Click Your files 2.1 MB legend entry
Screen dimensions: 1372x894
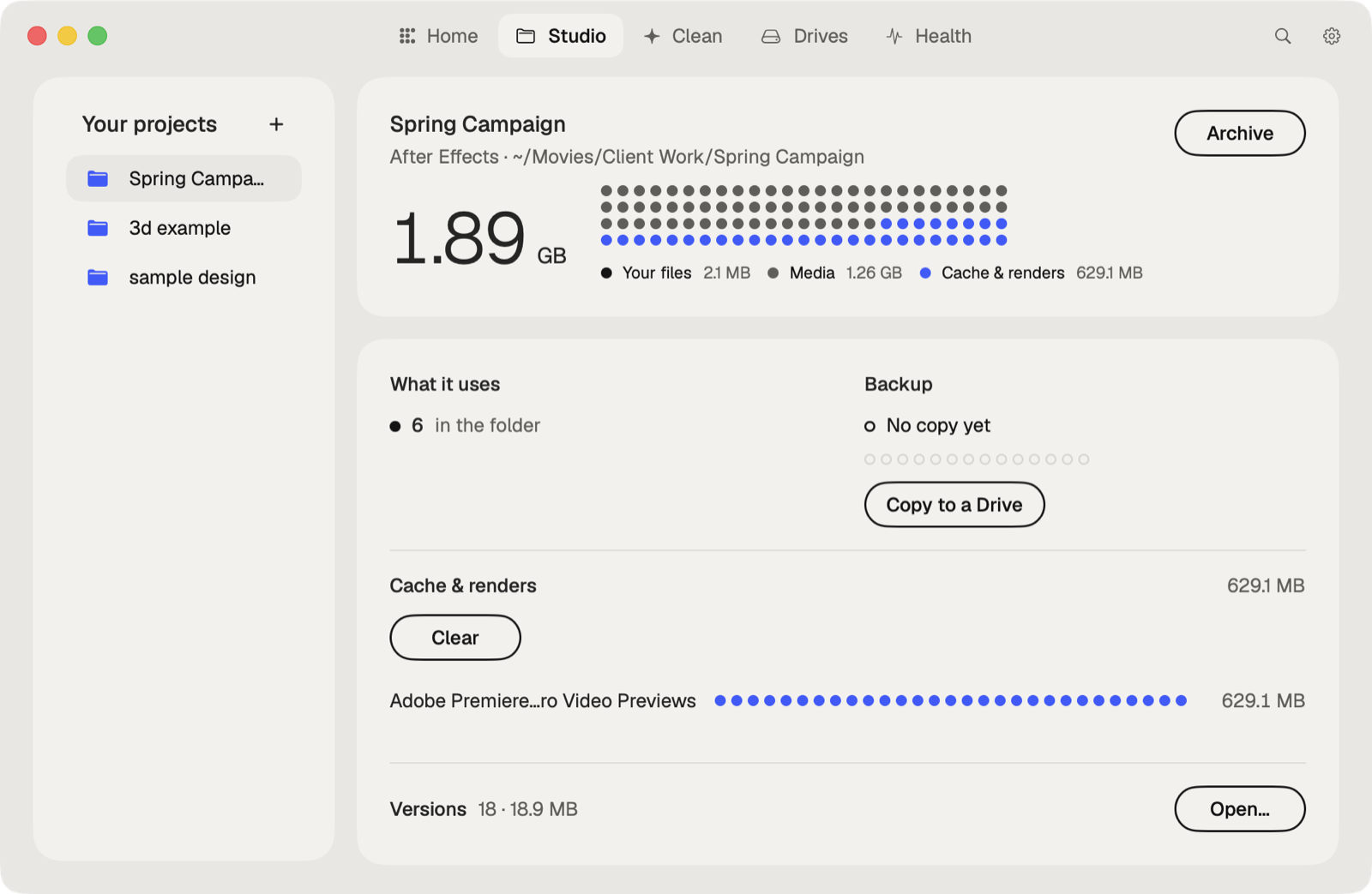point(675,273)
